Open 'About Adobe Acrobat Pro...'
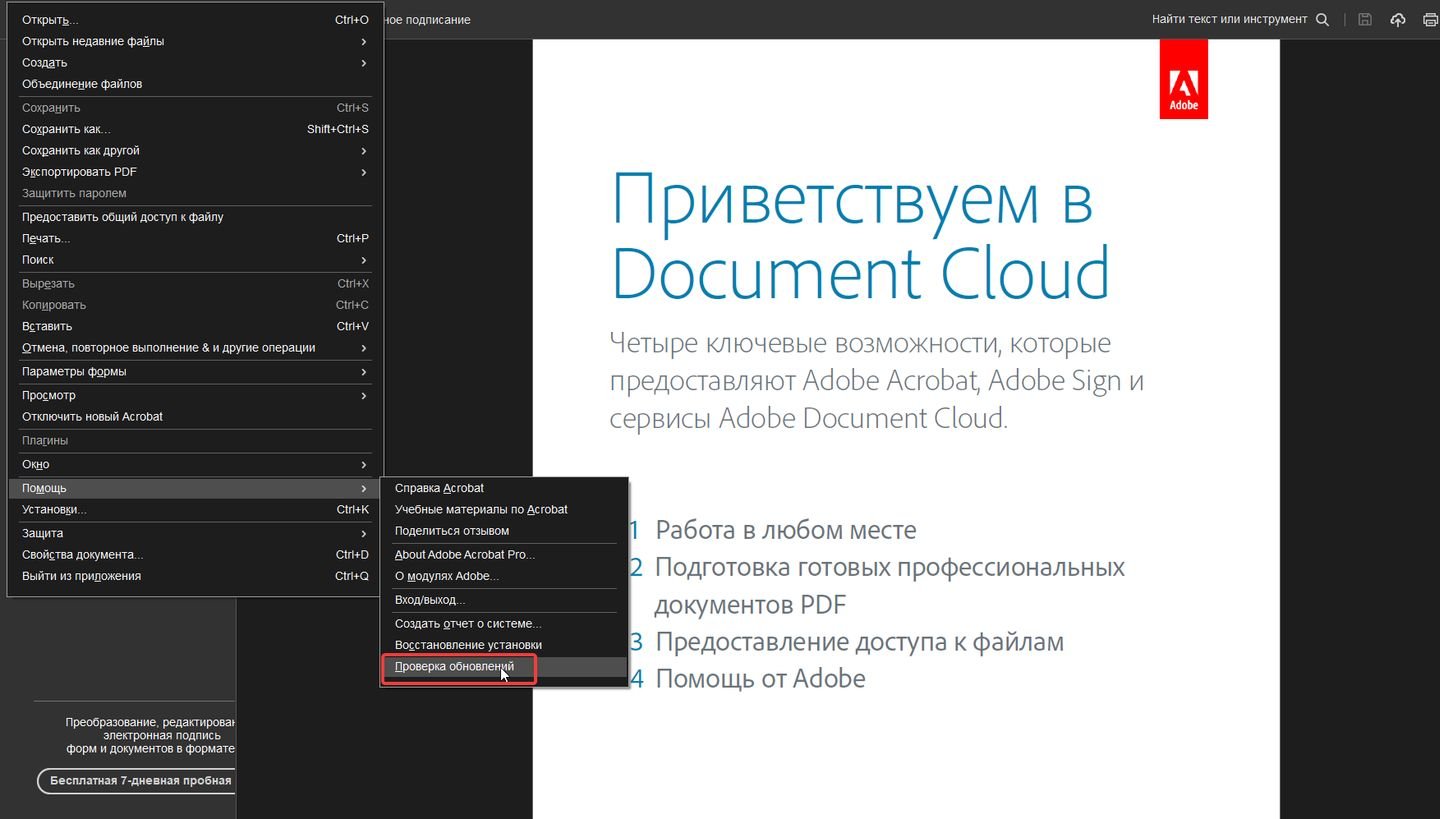This screenshot has width=1440, height=819. click(x=504, y=555)
